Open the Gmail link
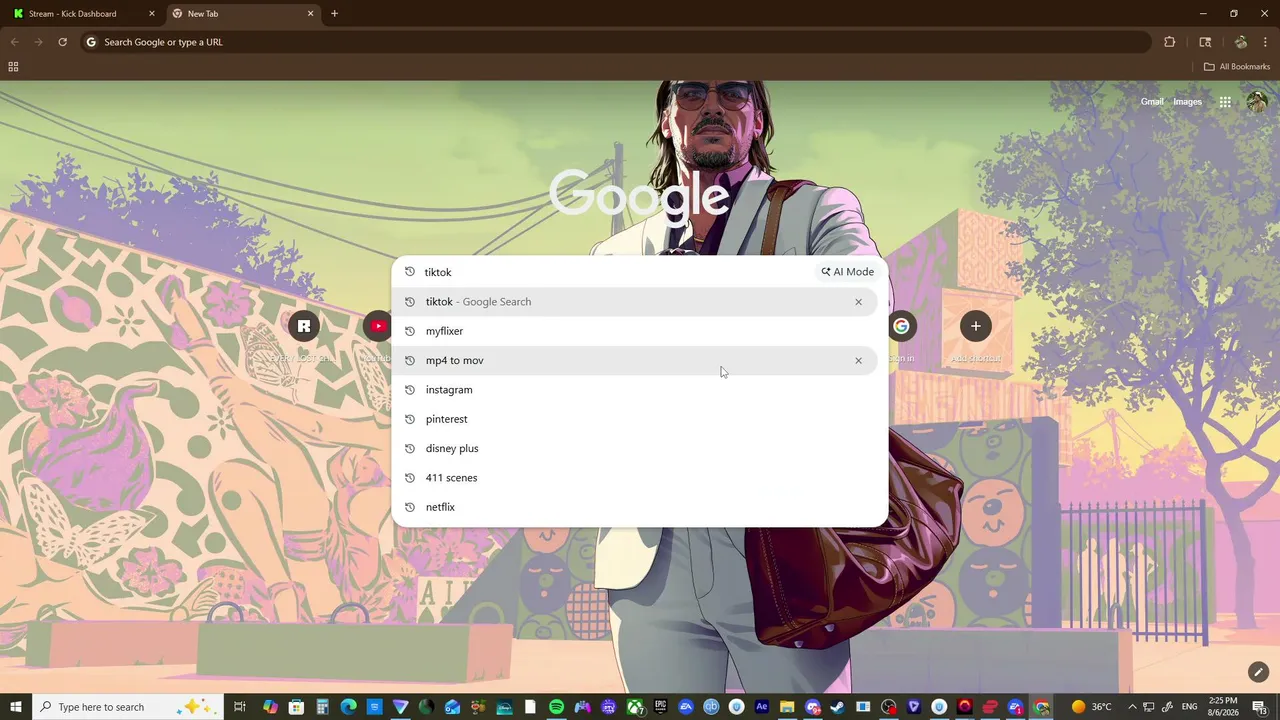This screenshot has height=720, width=1280. pos(1152,102)
